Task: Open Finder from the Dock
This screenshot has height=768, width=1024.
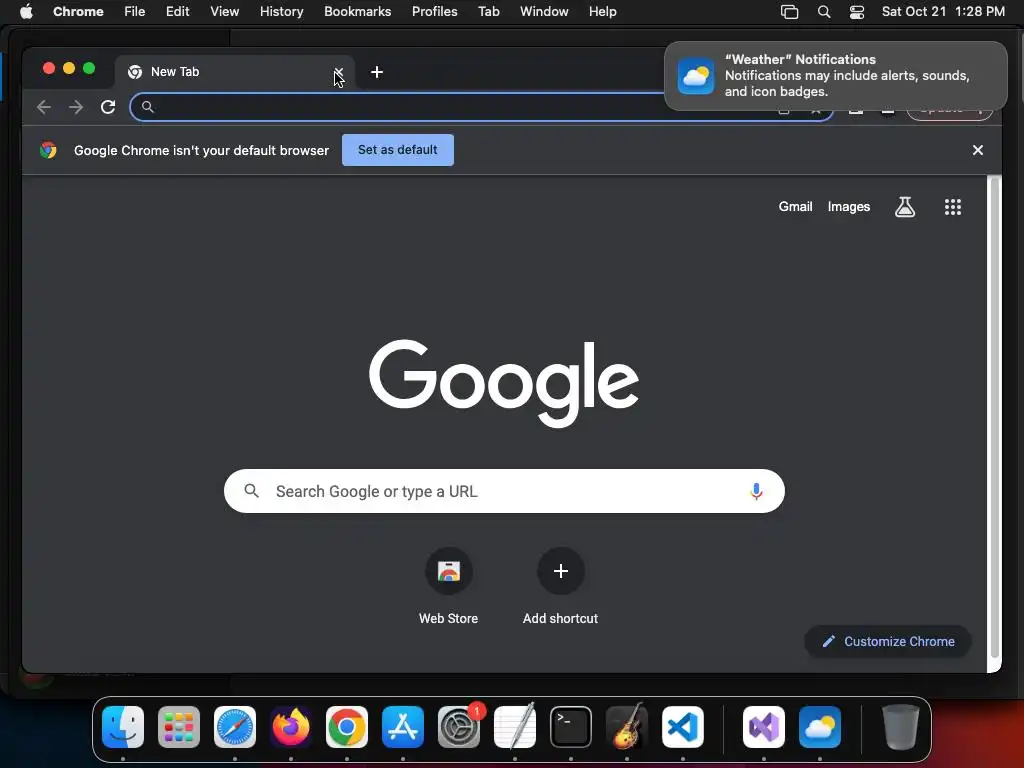Action: tap(123, 727)
